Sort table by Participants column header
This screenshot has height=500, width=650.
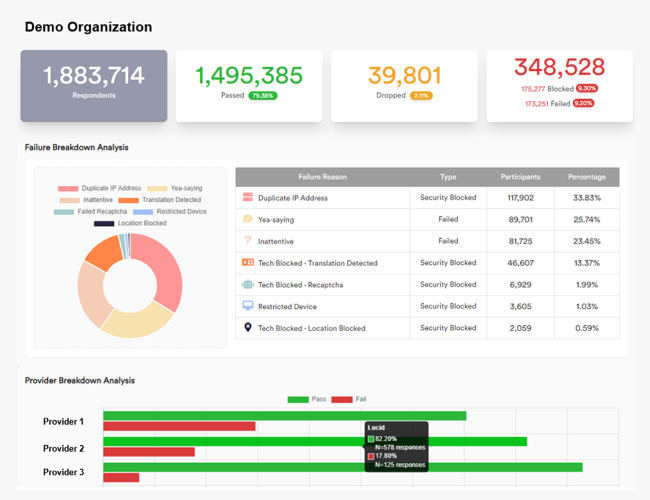coord(520,177)
